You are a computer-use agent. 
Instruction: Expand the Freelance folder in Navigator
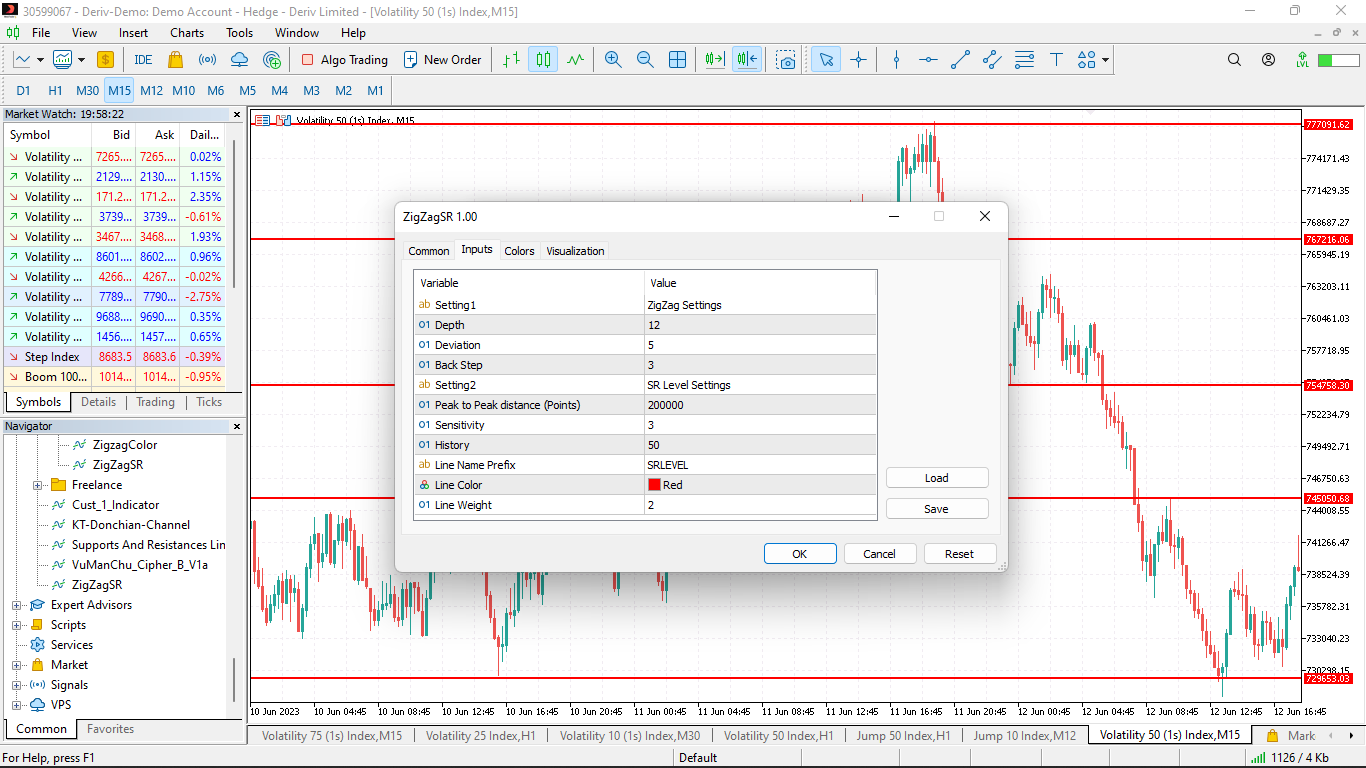(x=38, y=485)
